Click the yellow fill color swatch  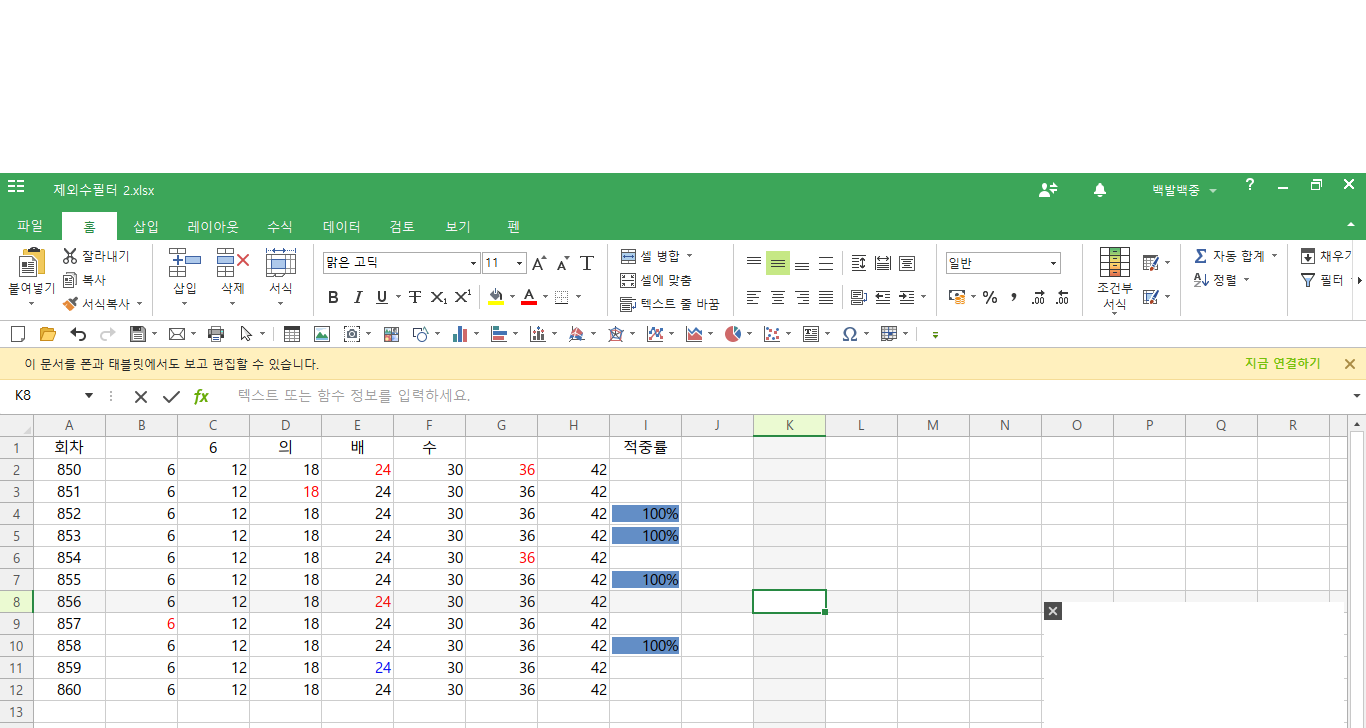click(496, 297)
